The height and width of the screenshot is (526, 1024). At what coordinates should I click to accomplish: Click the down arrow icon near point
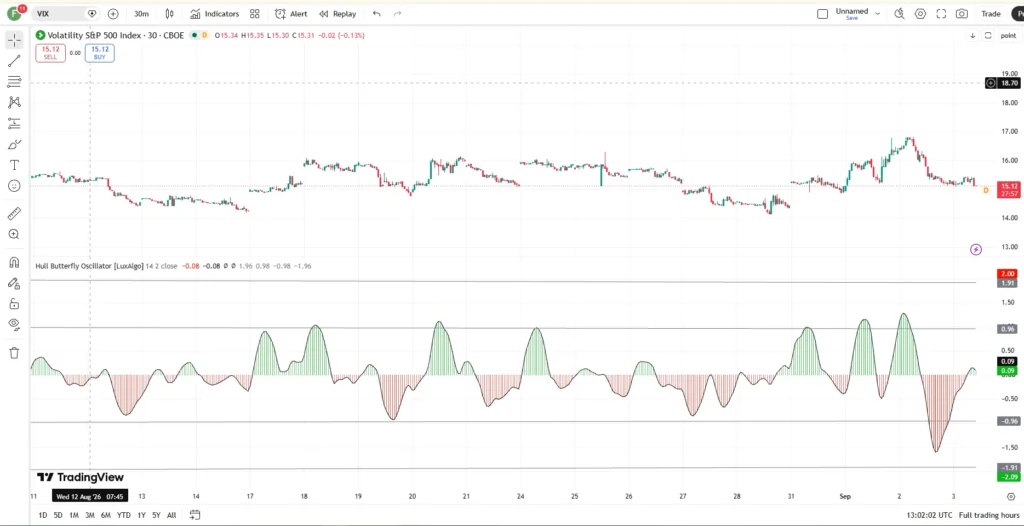click(x=972, y=35)
